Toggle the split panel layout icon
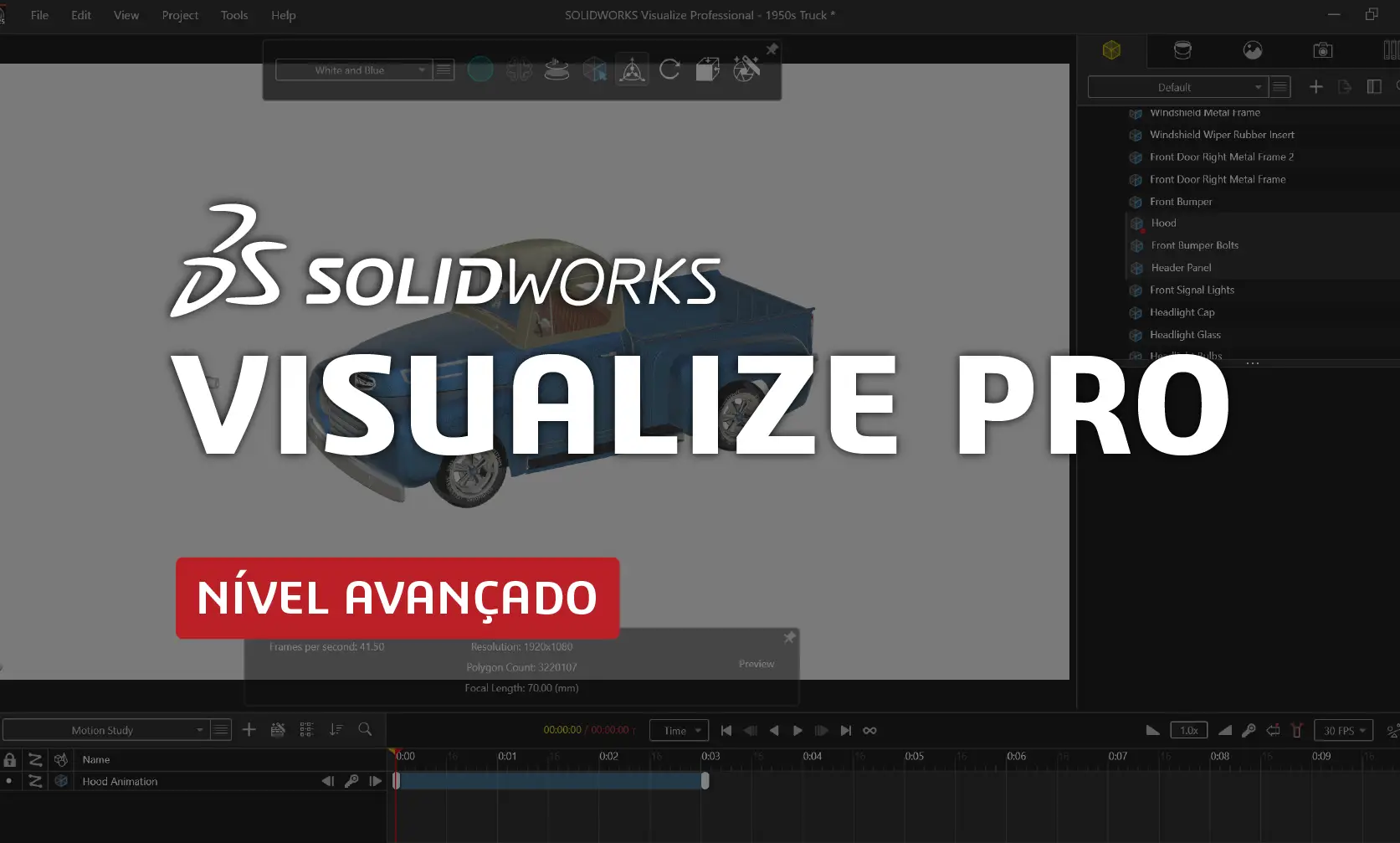This screenshot has width=1400, height=843. pos(1374,87)
